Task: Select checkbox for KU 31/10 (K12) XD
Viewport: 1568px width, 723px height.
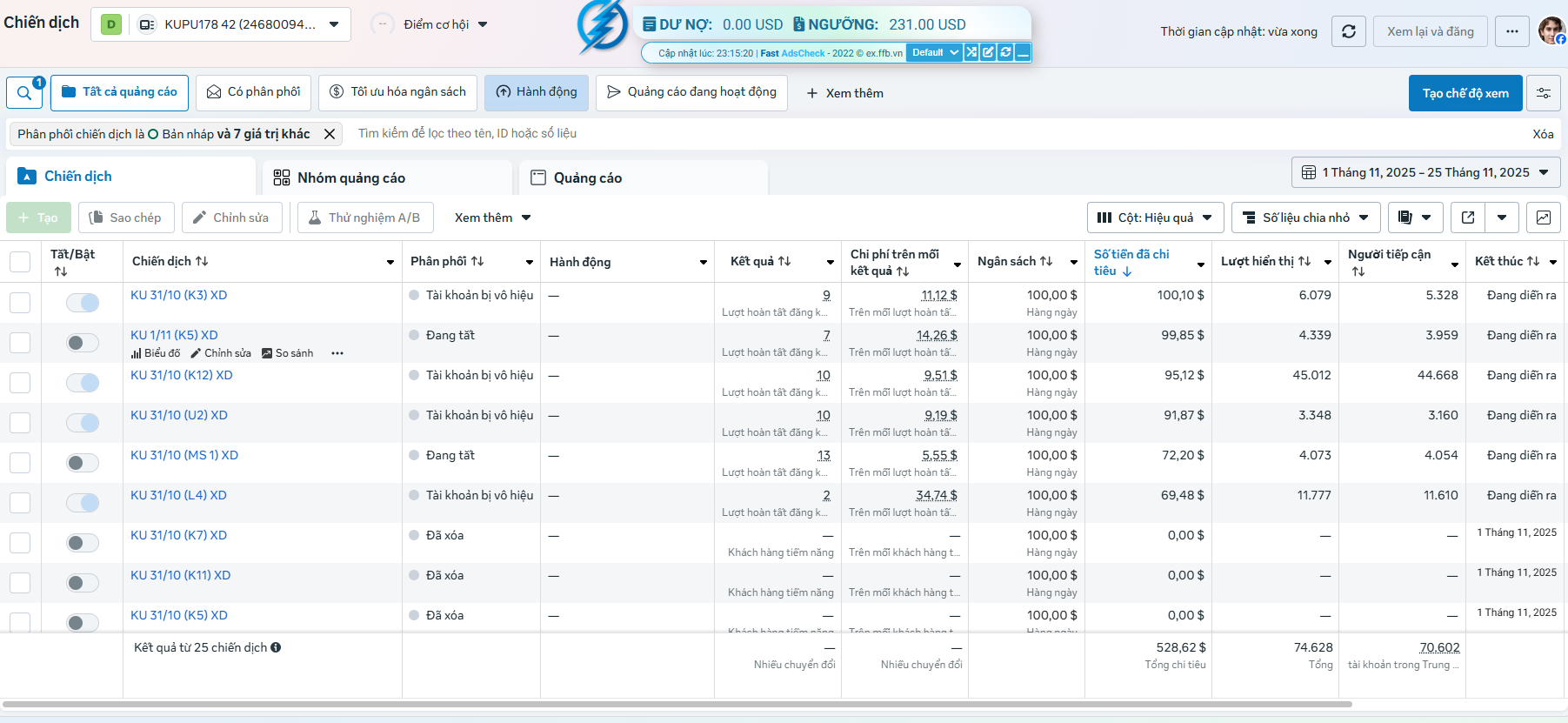Action: pyautogui.click(x=20, y=383)
